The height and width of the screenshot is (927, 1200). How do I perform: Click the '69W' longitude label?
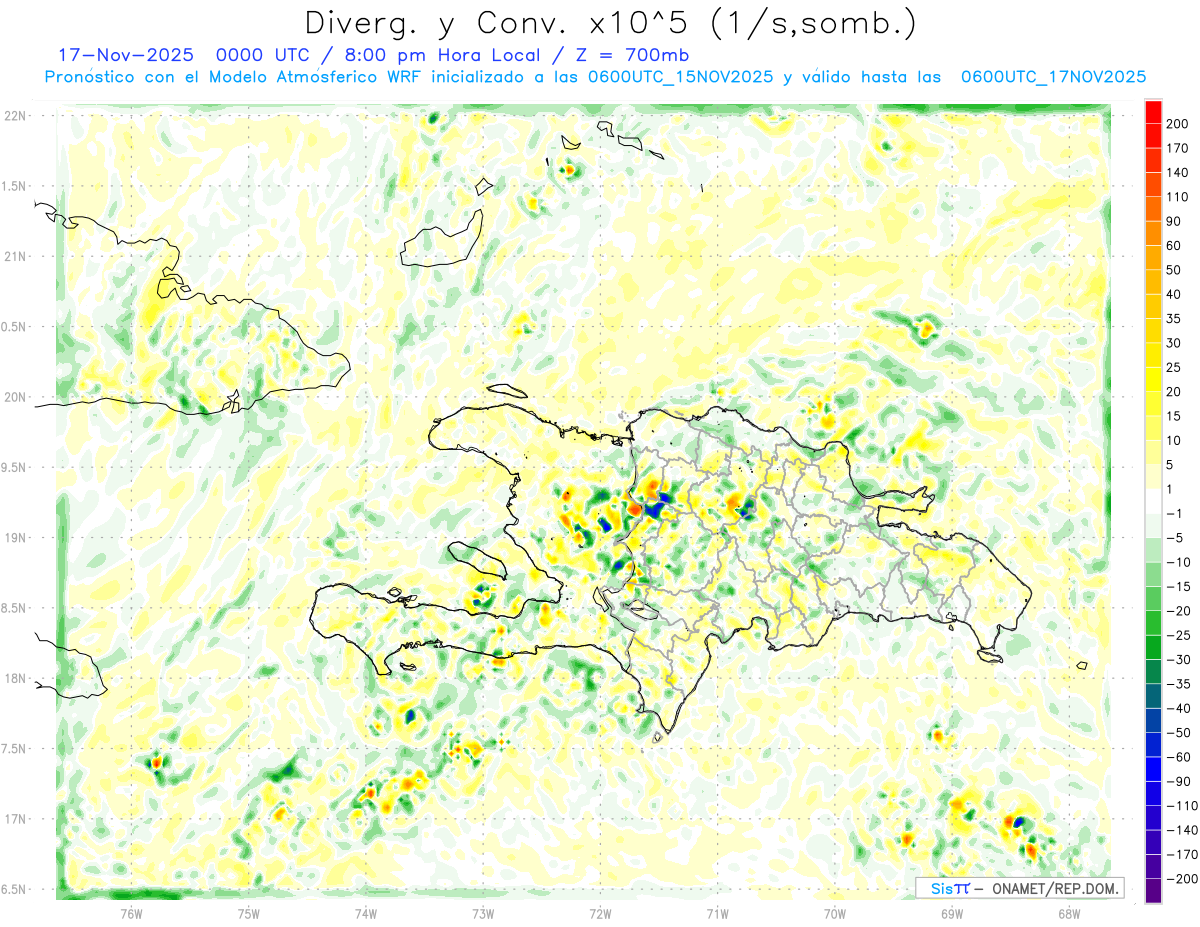952,913
